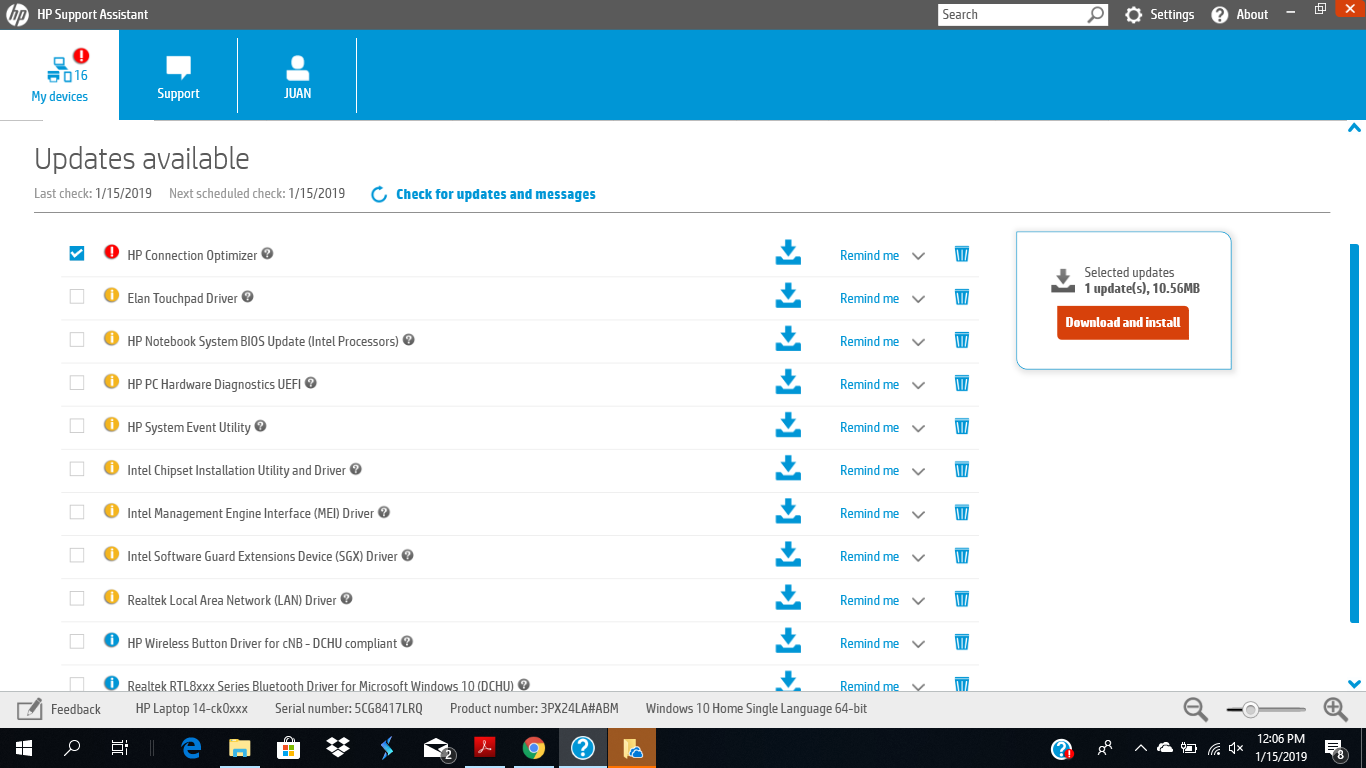The width and height of the screenshot is (1366, 768).
Task: Expand Remind me dropdown for HP Connection Optimizer
Action: click(x=918, y=255)
